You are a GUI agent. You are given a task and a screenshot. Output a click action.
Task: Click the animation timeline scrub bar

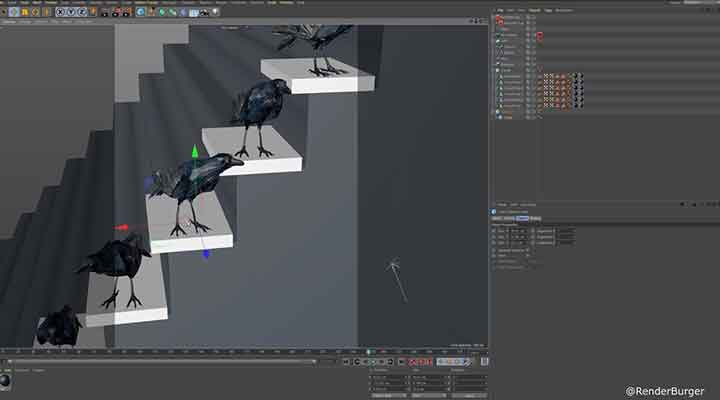[180, 352]
